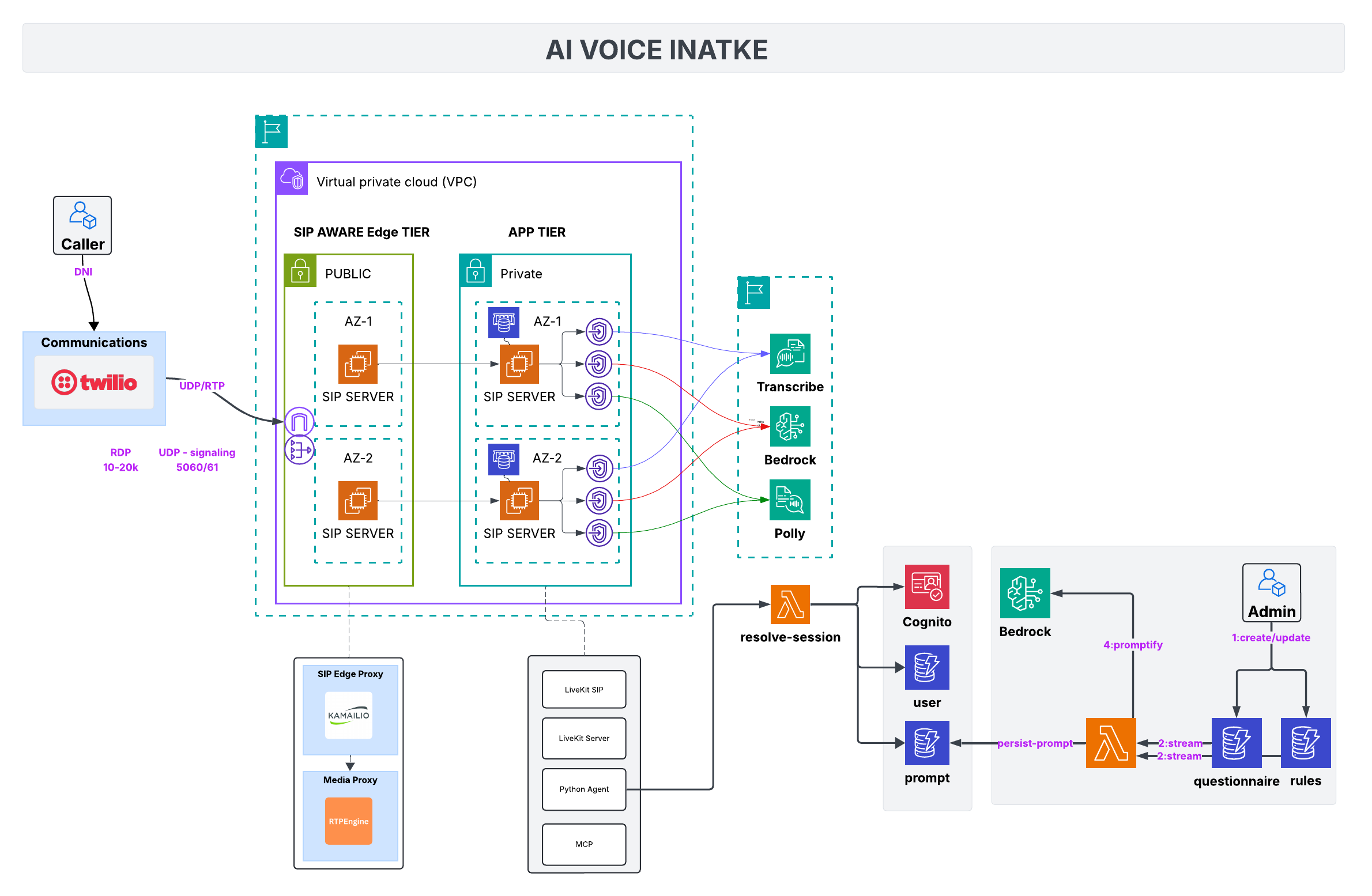Viewport: 1372px width, 896px height.
Task: Toggle the shield cloud icon on the VPC
Action: (291, 177)
